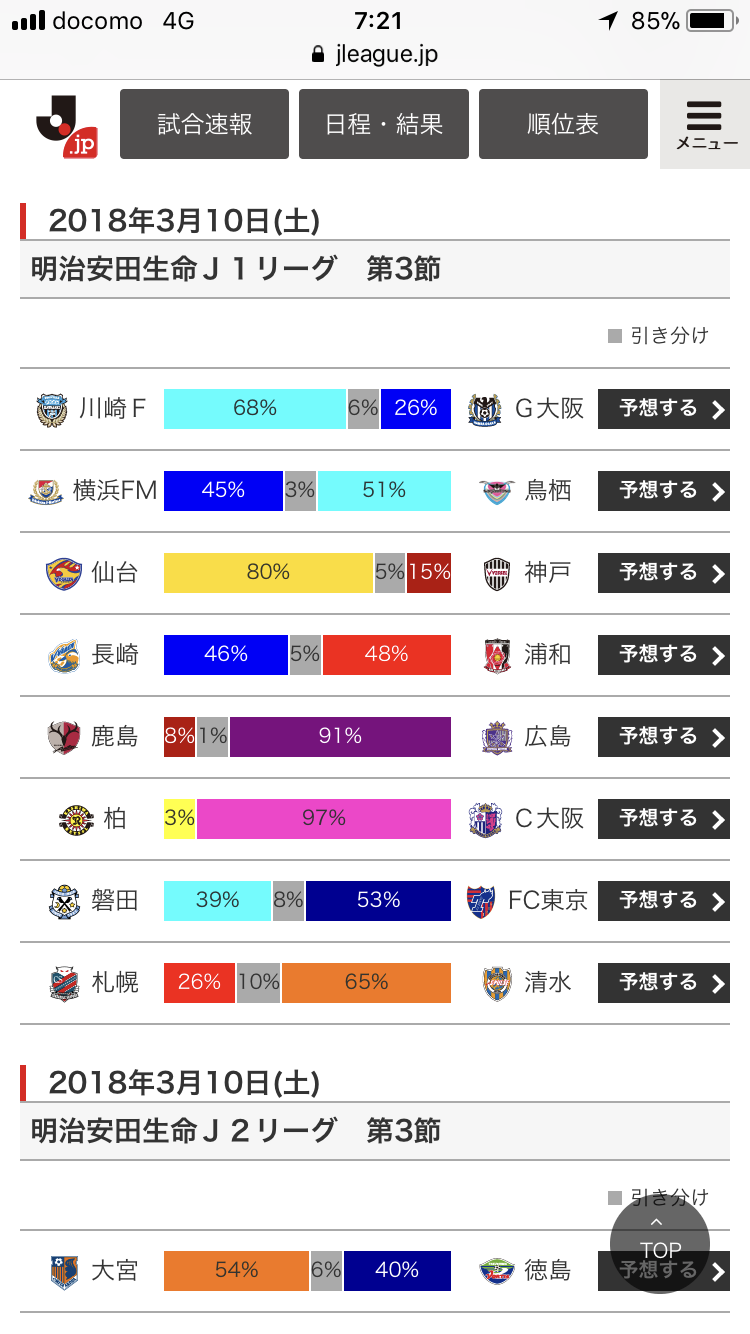The image size is (750, 1334).
Task: Tap the Kashiwa Reysol team crest
Action: pos(75,819)
